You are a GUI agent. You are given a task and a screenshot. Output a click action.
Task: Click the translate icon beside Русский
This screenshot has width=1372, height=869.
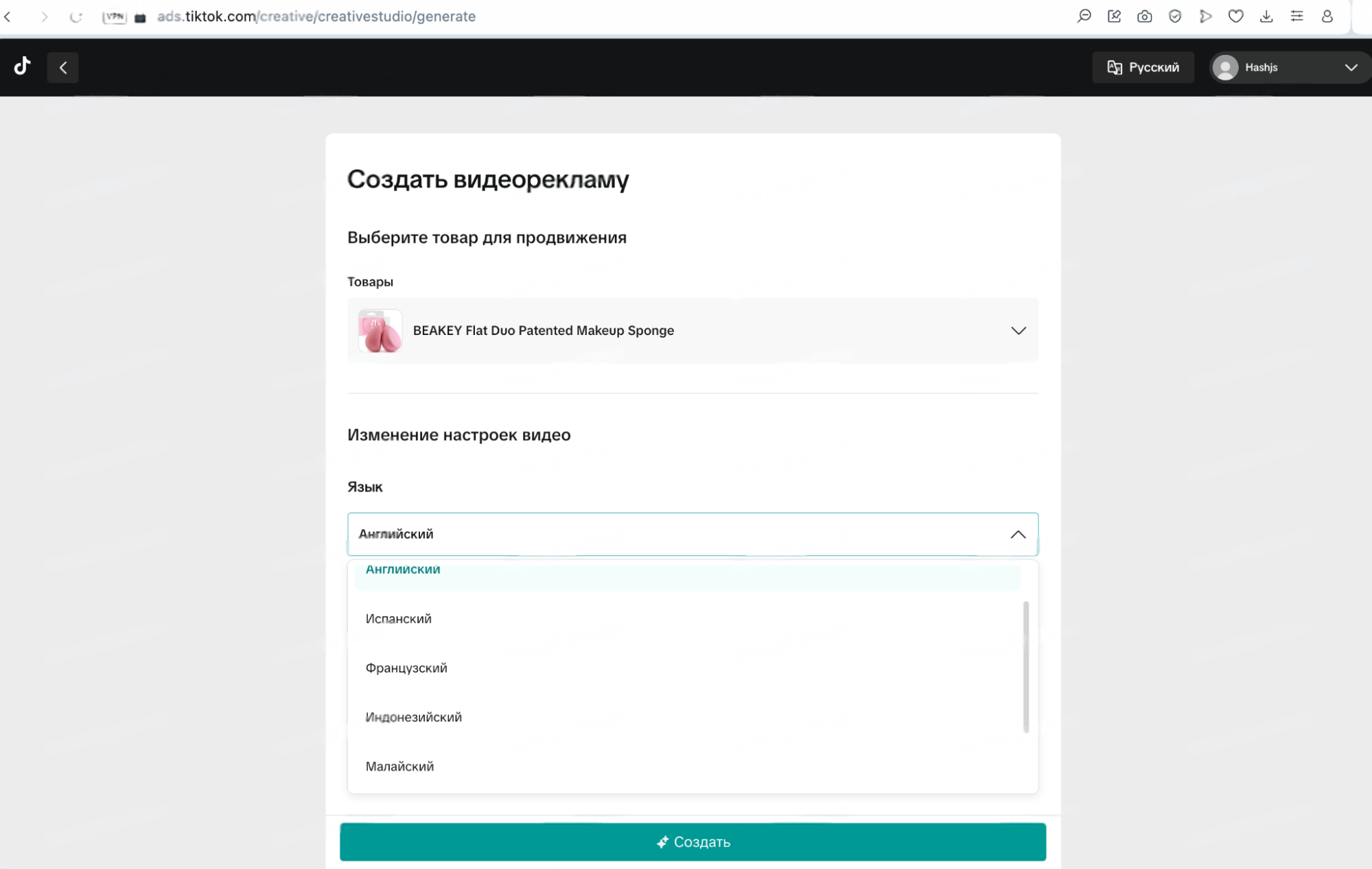click(x=1115, y=67)
